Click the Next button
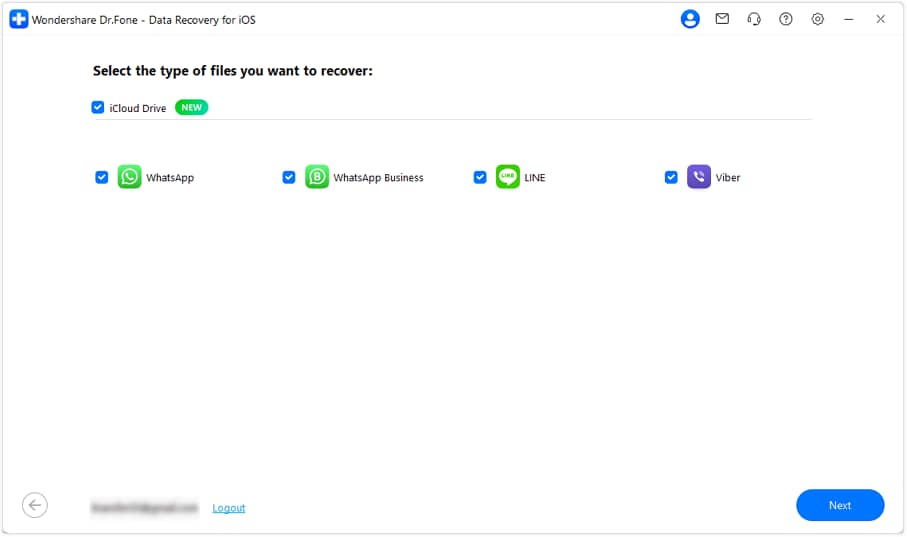 point(840,505)
